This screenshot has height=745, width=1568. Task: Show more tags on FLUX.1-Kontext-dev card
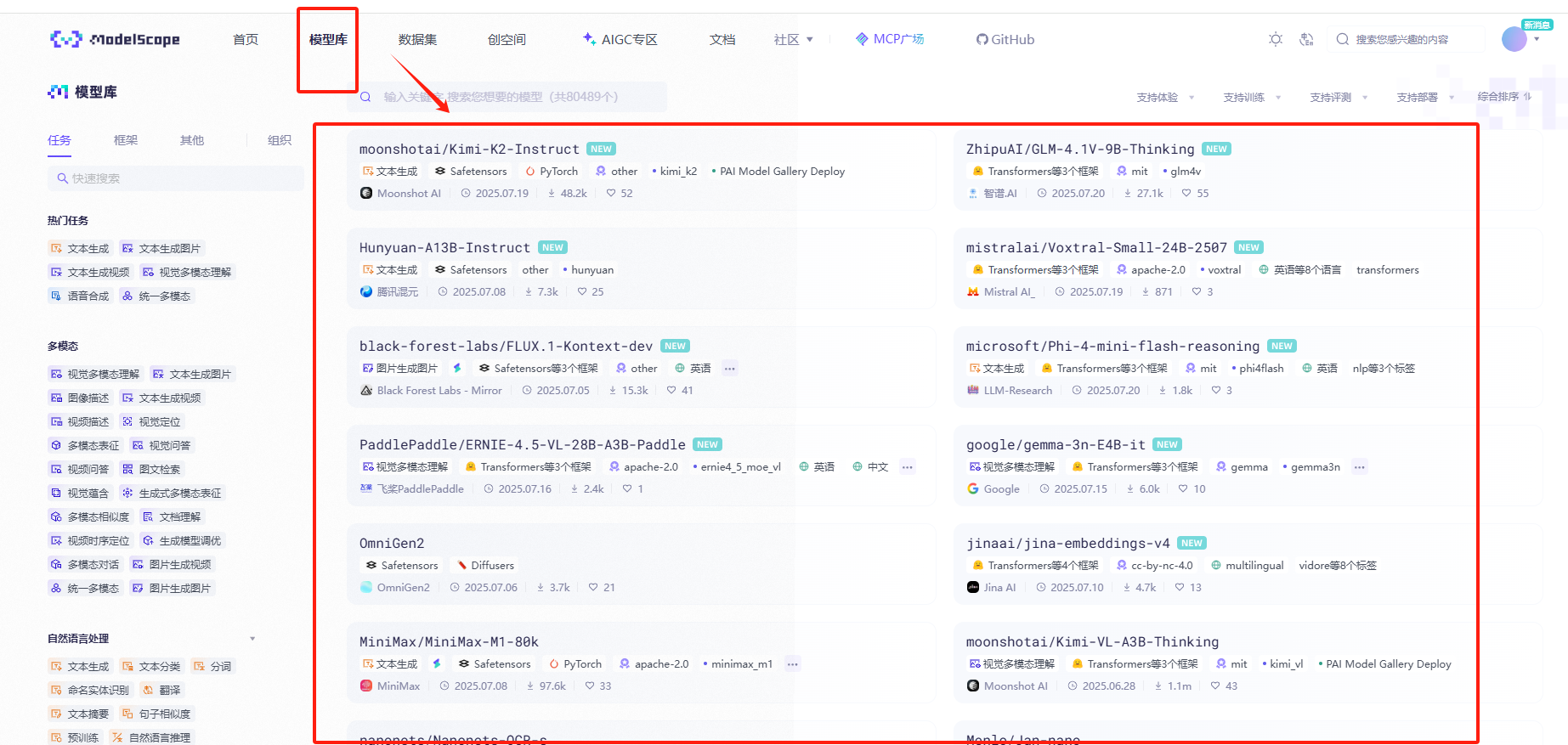point(730,368)
